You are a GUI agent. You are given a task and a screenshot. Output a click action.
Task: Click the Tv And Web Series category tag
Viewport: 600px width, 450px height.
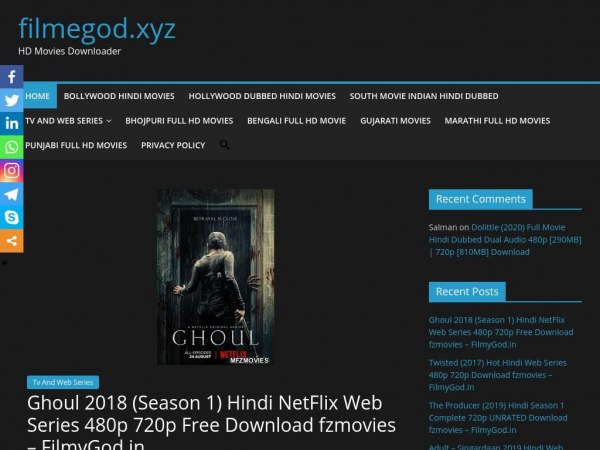[x=63, y=382]
